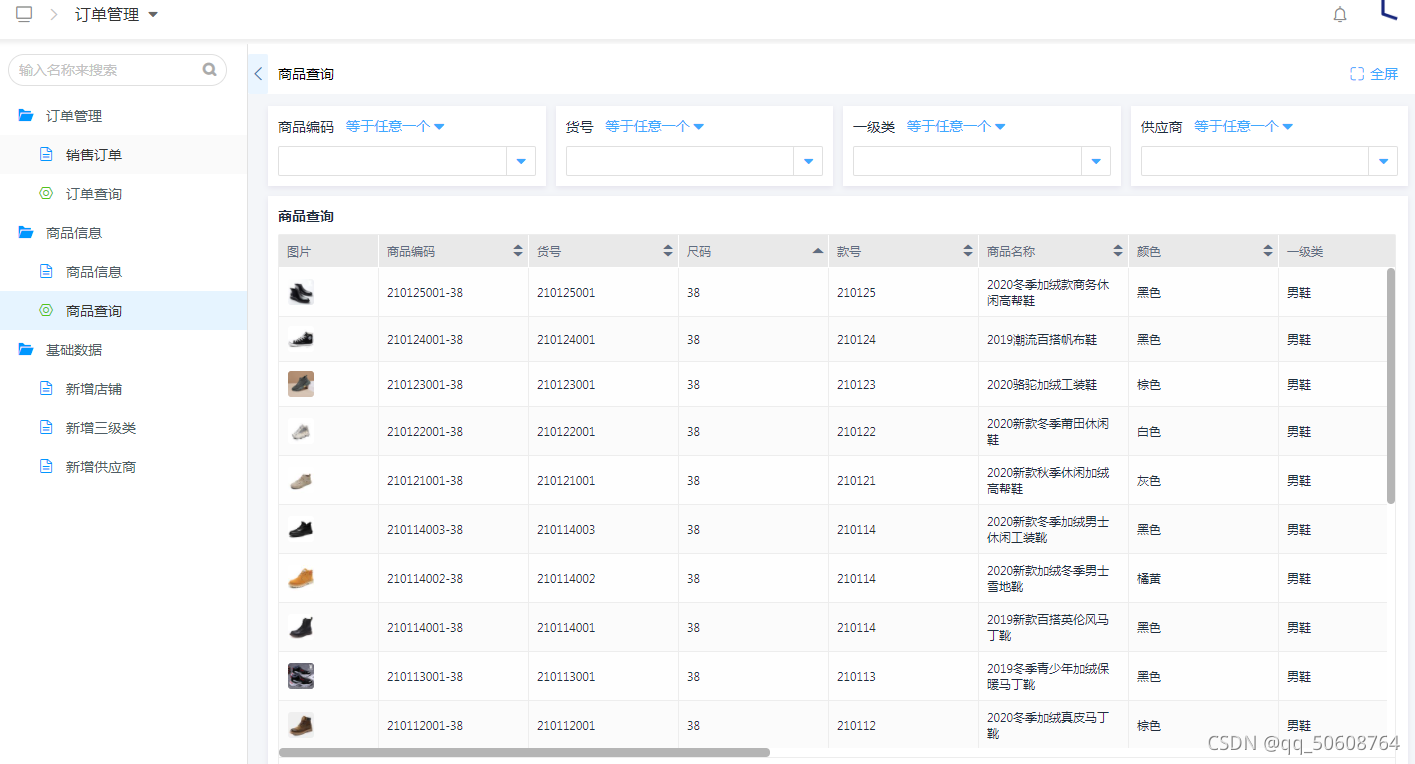This screenshot has height=764, width=1415.
Task: Click the table's horizontal scrollbar
Action: click(x=524, y=752)
